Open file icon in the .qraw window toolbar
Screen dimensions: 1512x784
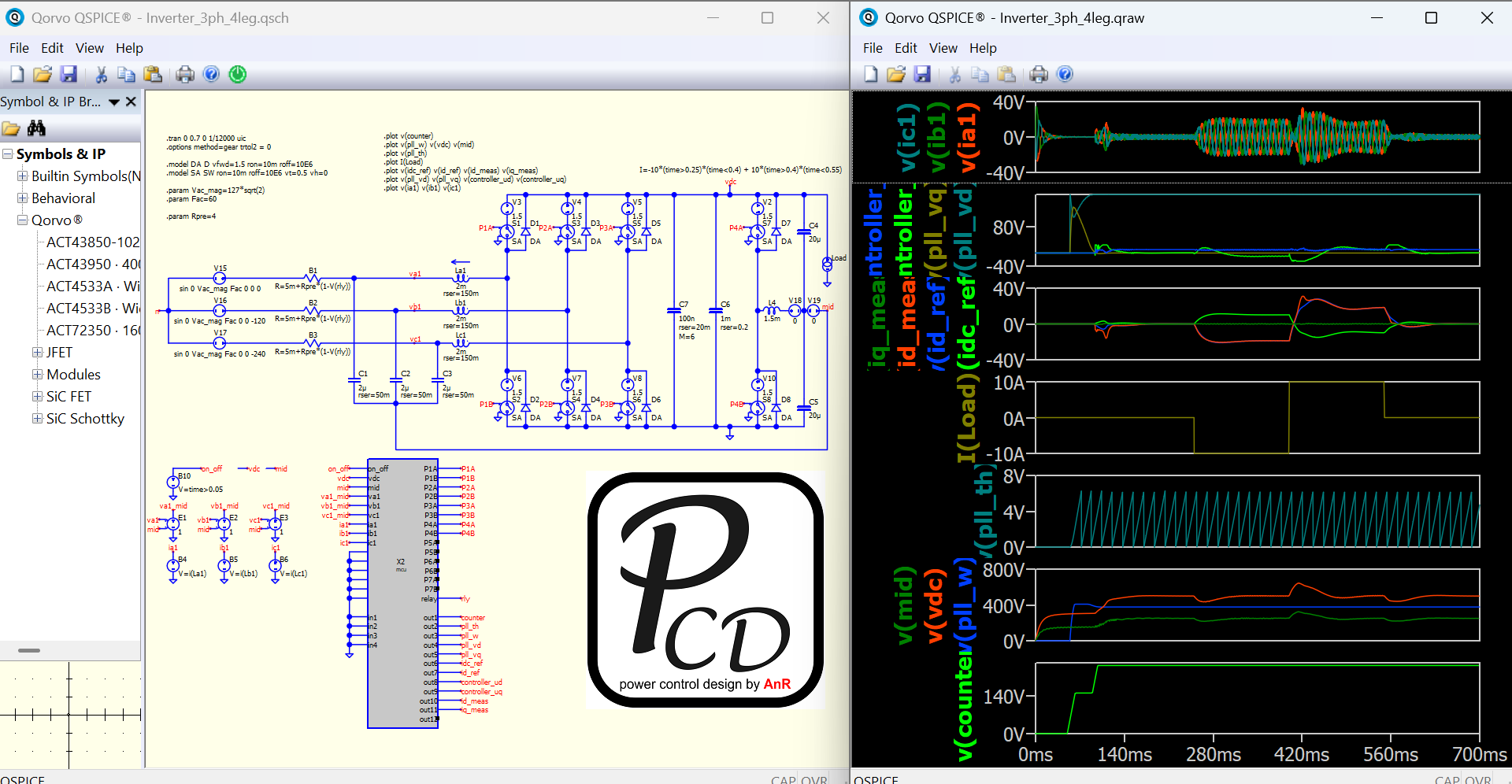click(896, 74)
